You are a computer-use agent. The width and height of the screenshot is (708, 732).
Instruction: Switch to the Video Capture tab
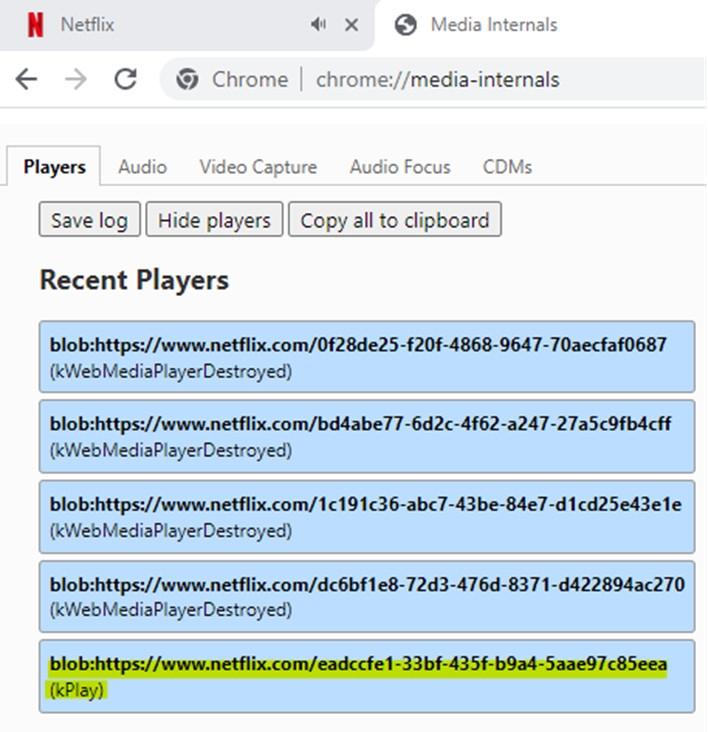[258, 167]
